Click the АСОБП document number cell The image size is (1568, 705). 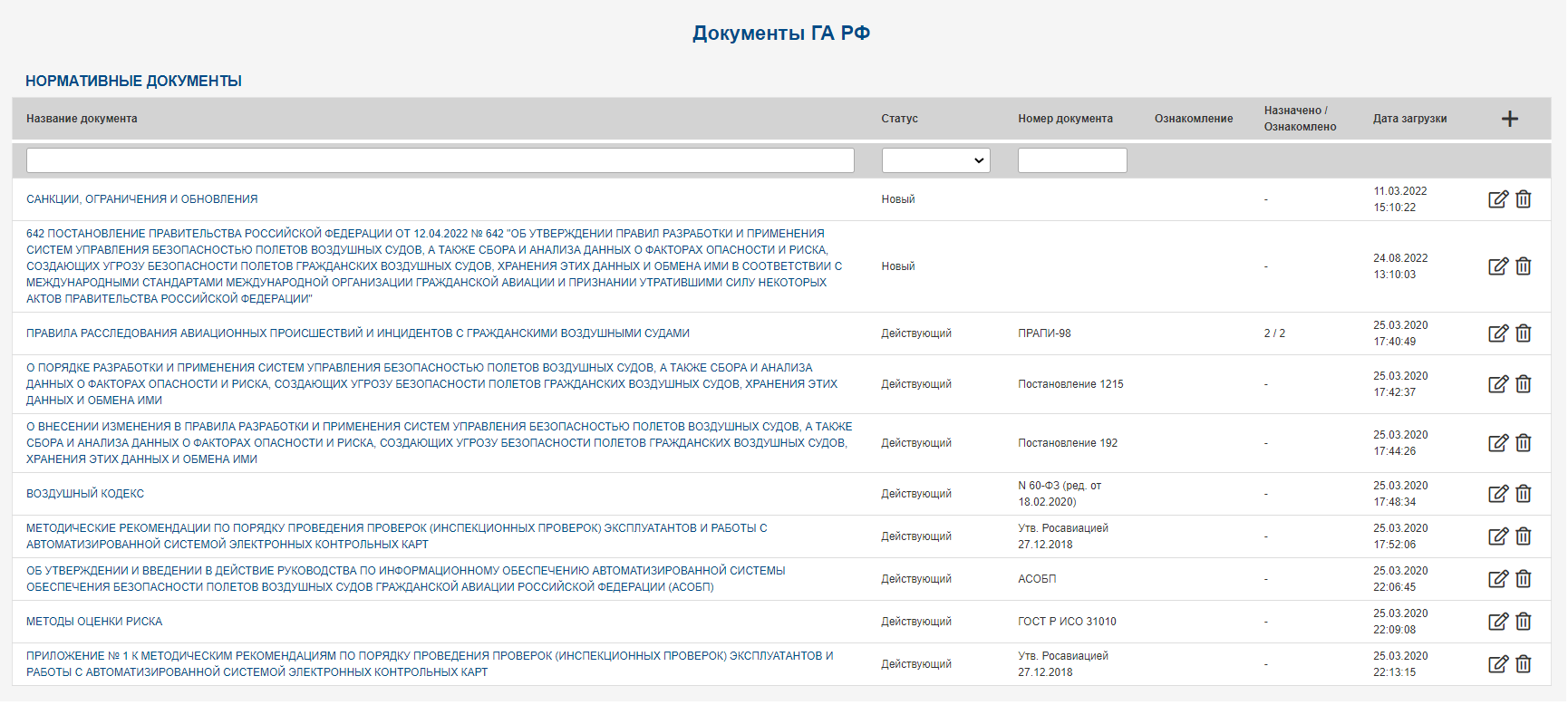1037,579
